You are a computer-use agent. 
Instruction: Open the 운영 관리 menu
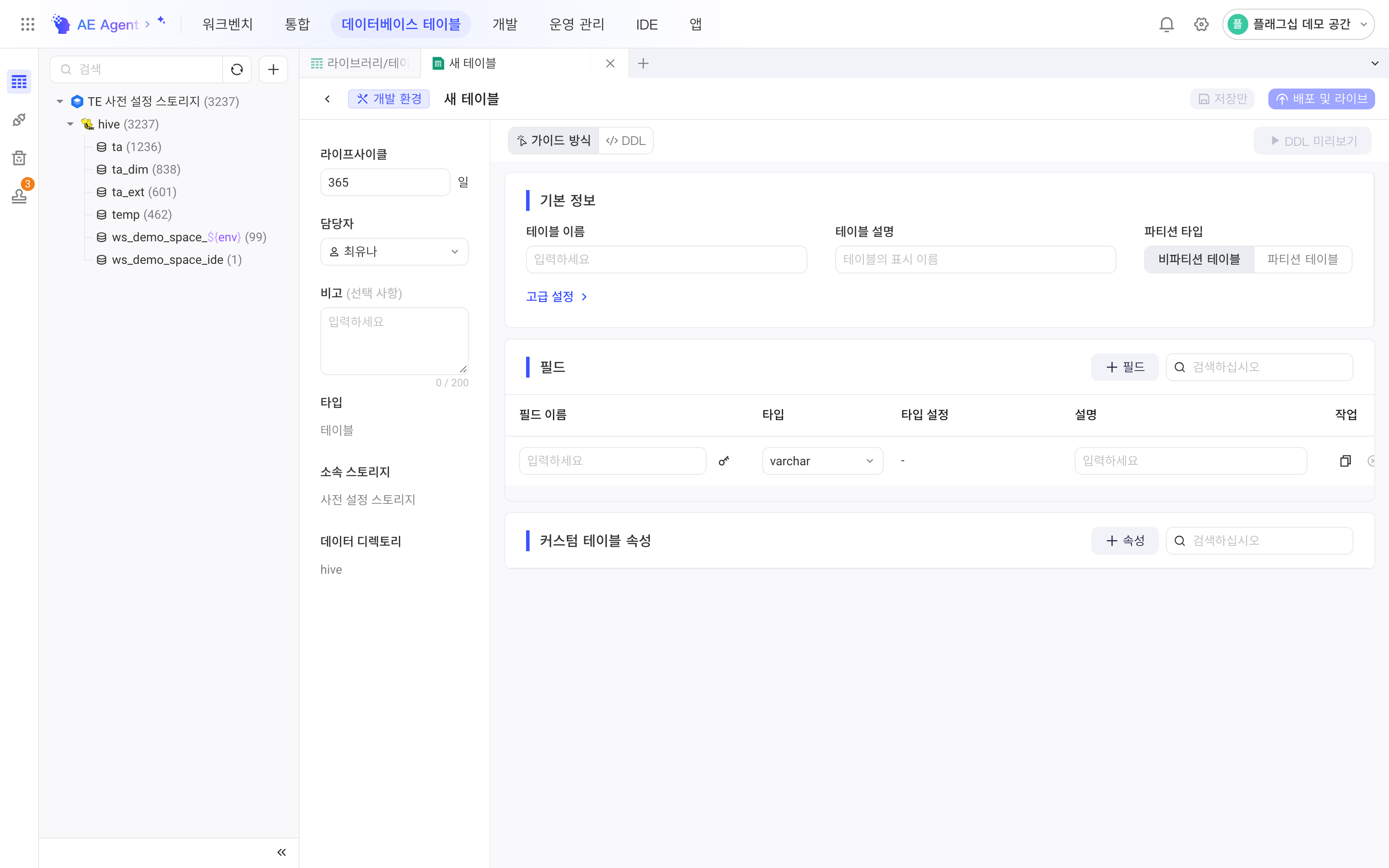coord(576,24)
